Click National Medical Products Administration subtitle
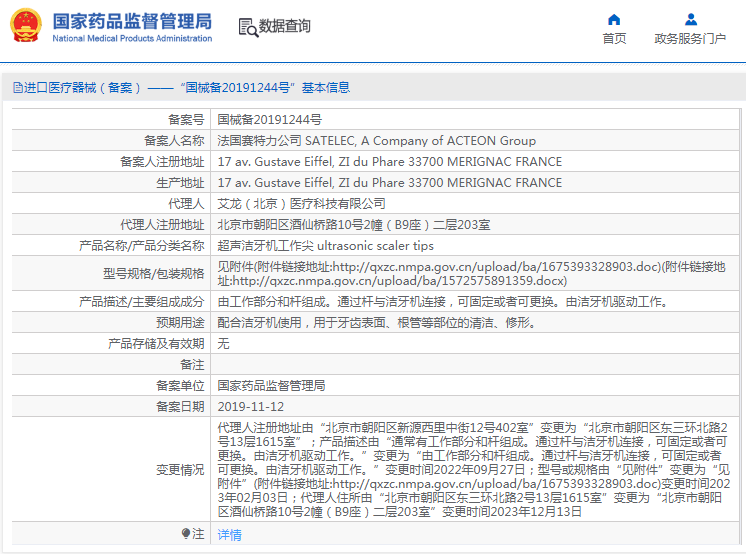Screen dimensions: 746x554 click(132, 39)
